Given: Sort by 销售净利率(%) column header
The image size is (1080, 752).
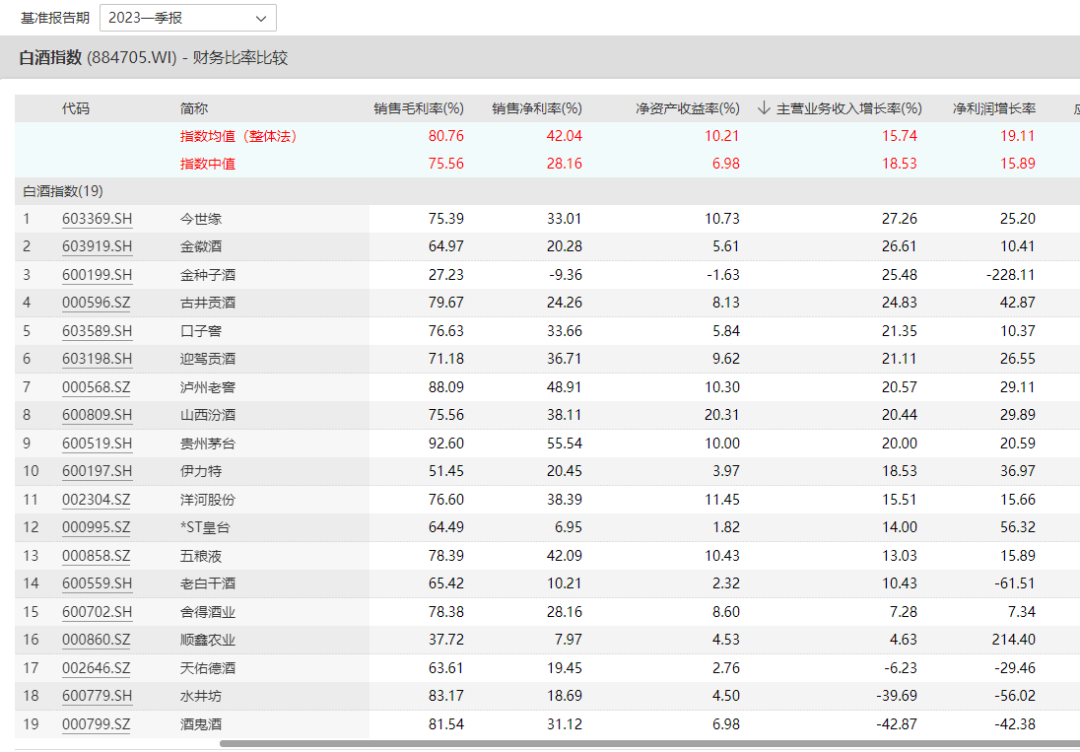Looking at the screenshot, I should tap(537, 108).
